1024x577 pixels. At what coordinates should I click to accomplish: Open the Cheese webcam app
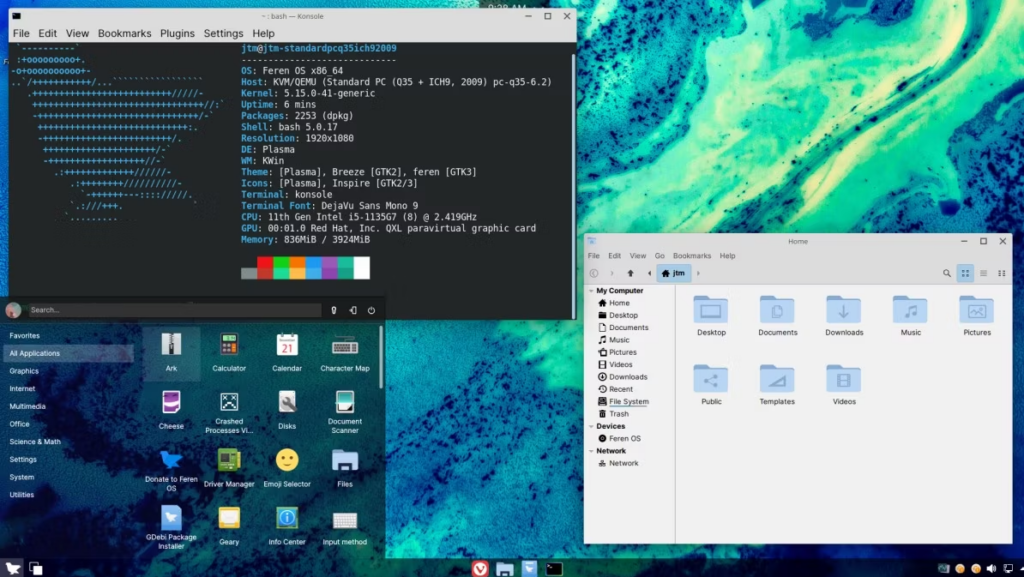(x=171, y=411)
